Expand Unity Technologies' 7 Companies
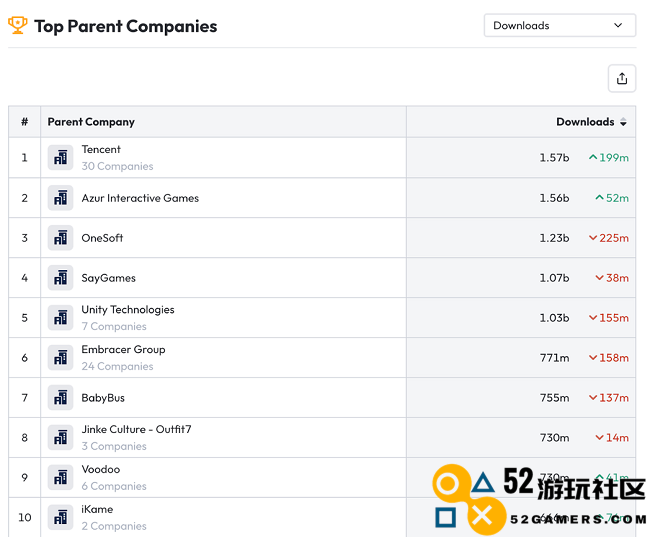 coord(114,327)
